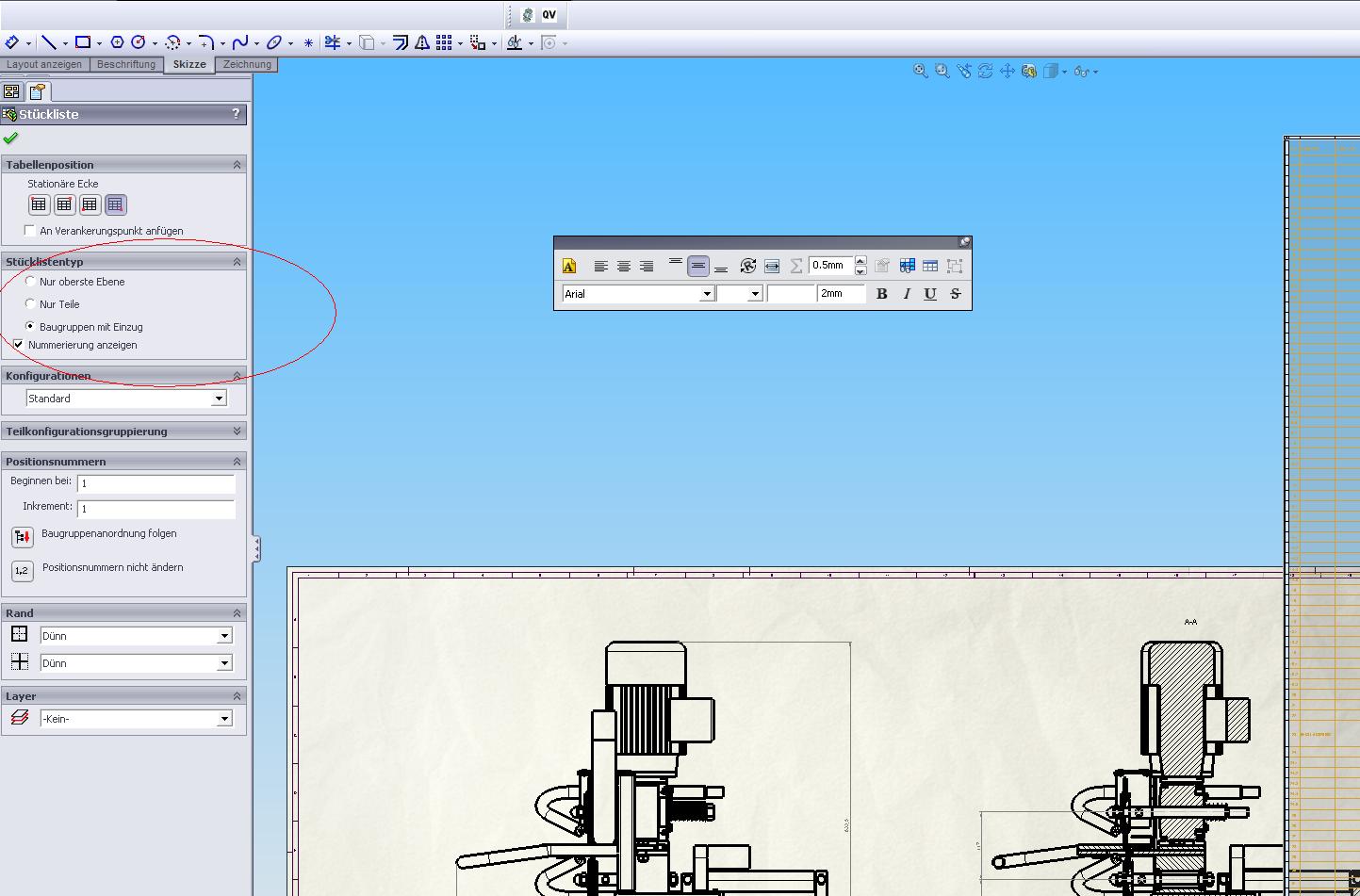The image size is (1360, 896).
Task: Expand the Teilkonfigurationsgruppierung section
Action: 237,432
